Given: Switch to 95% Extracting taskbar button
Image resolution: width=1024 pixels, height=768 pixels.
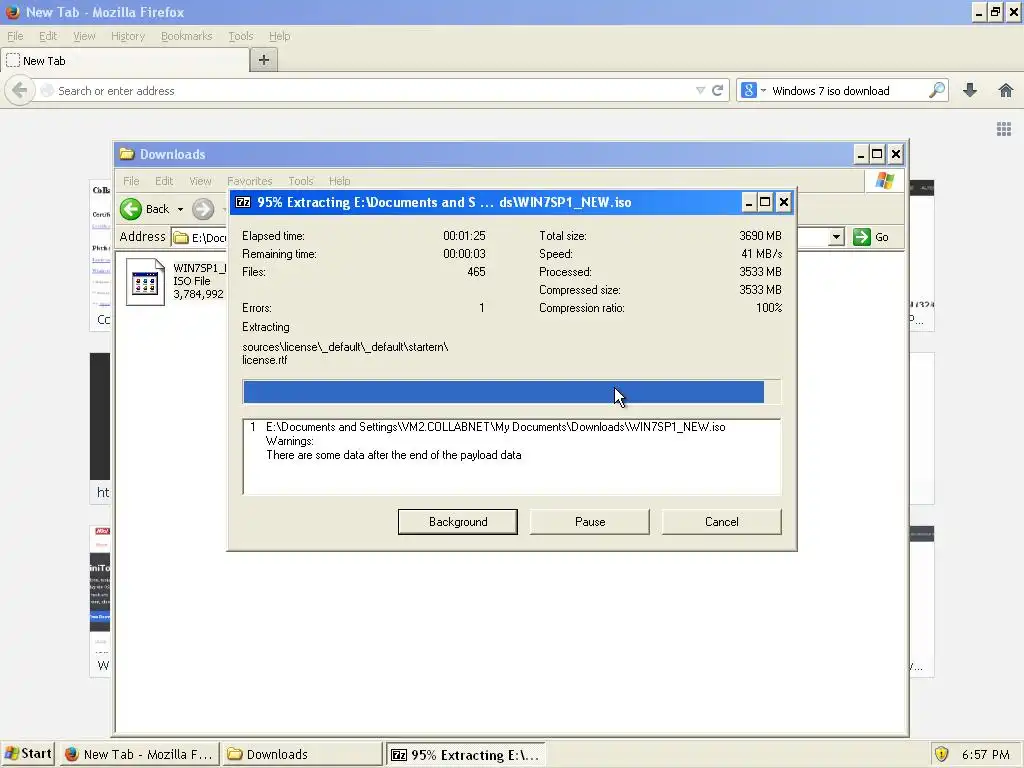Looking at the screenshot, I should 466,754.
